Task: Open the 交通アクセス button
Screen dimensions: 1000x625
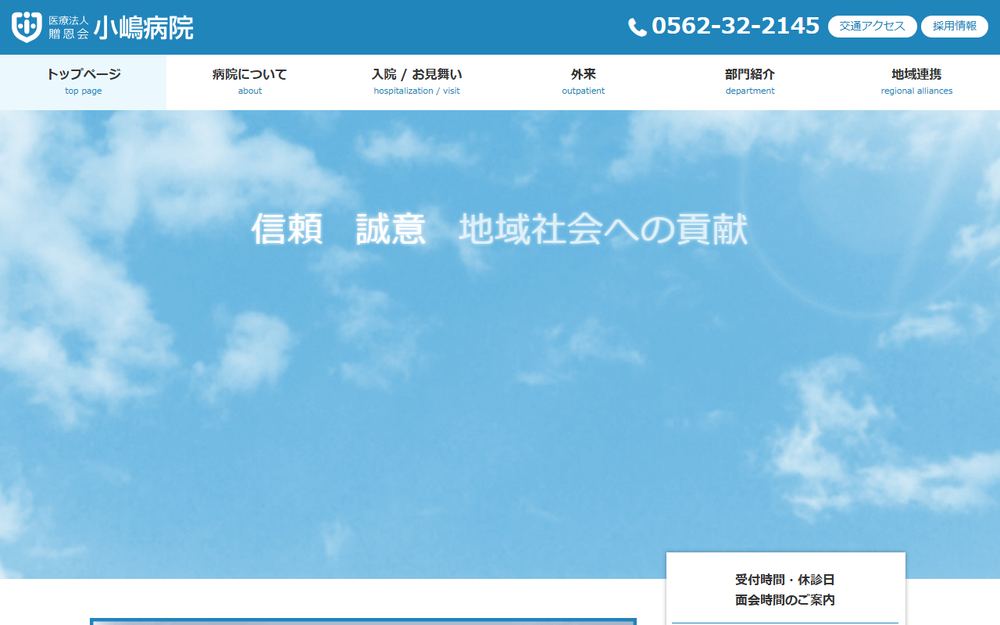Action: pos(872,26)
